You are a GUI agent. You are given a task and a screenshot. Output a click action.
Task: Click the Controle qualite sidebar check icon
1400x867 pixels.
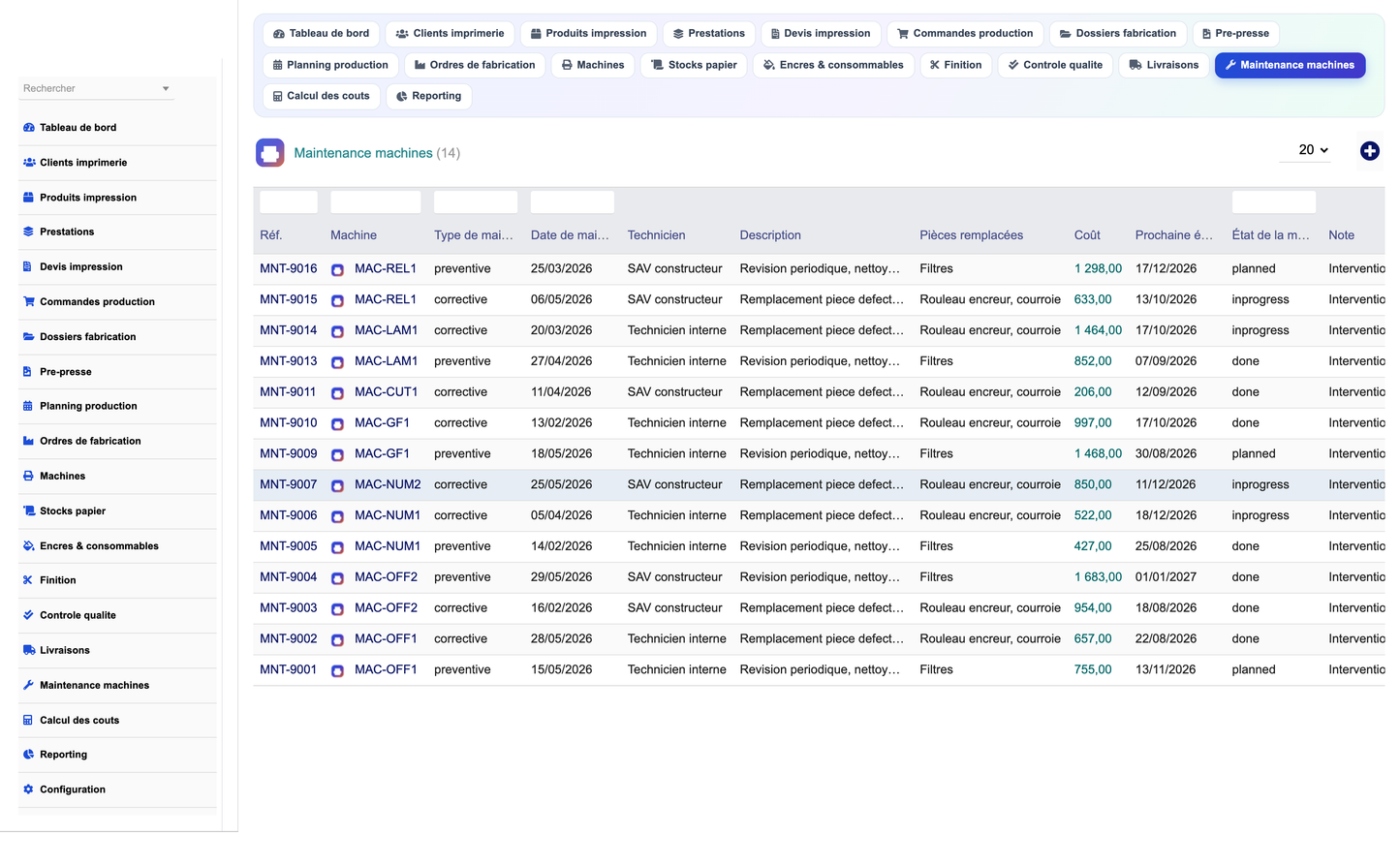pyautogui.click(x=29, y=615)
